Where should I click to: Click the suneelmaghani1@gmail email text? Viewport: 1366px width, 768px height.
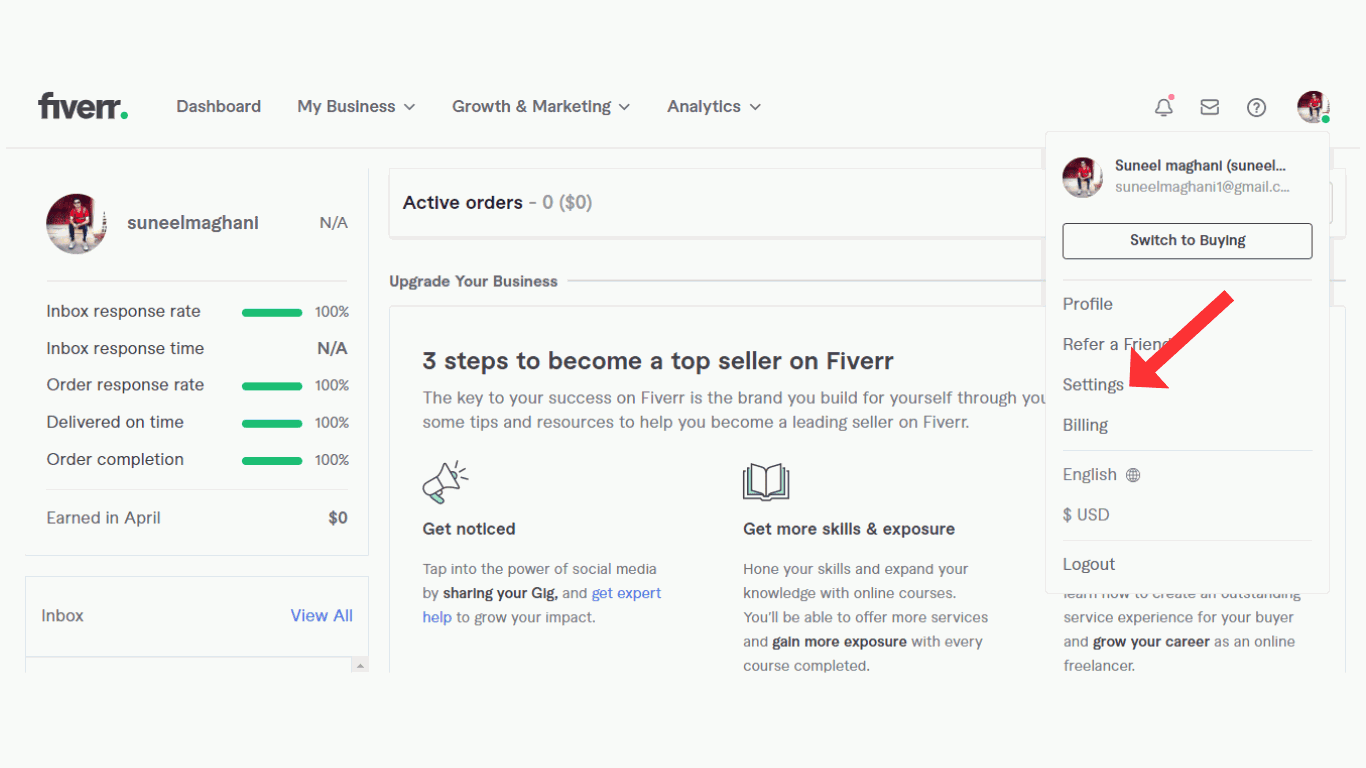coord(1202,187)
